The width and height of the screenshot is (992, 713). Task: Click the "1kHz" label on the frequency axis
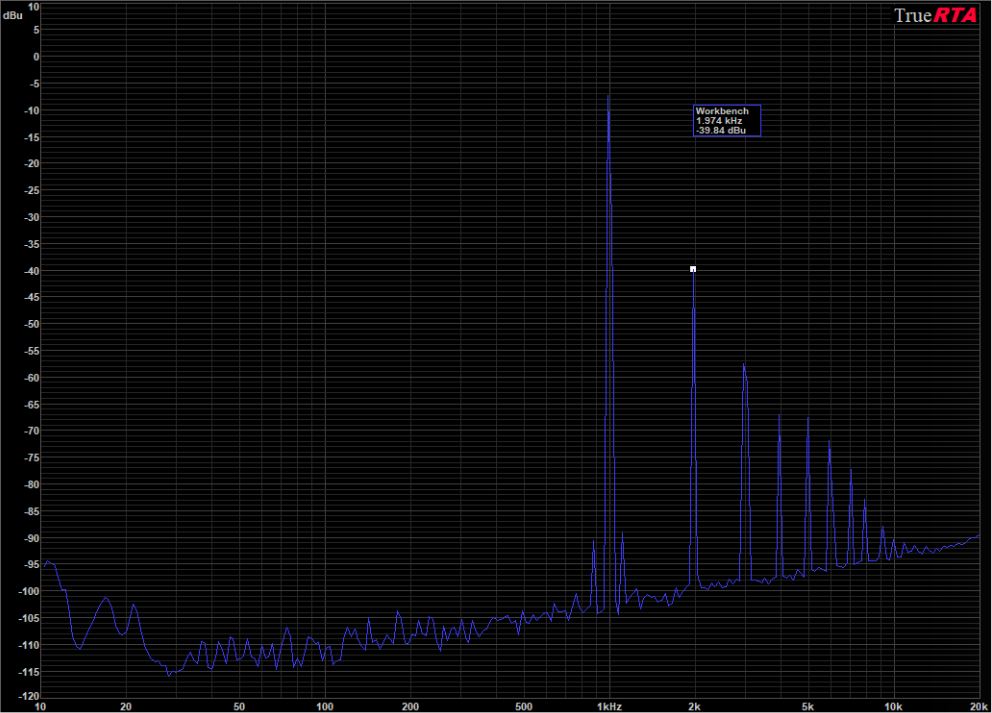609,706
